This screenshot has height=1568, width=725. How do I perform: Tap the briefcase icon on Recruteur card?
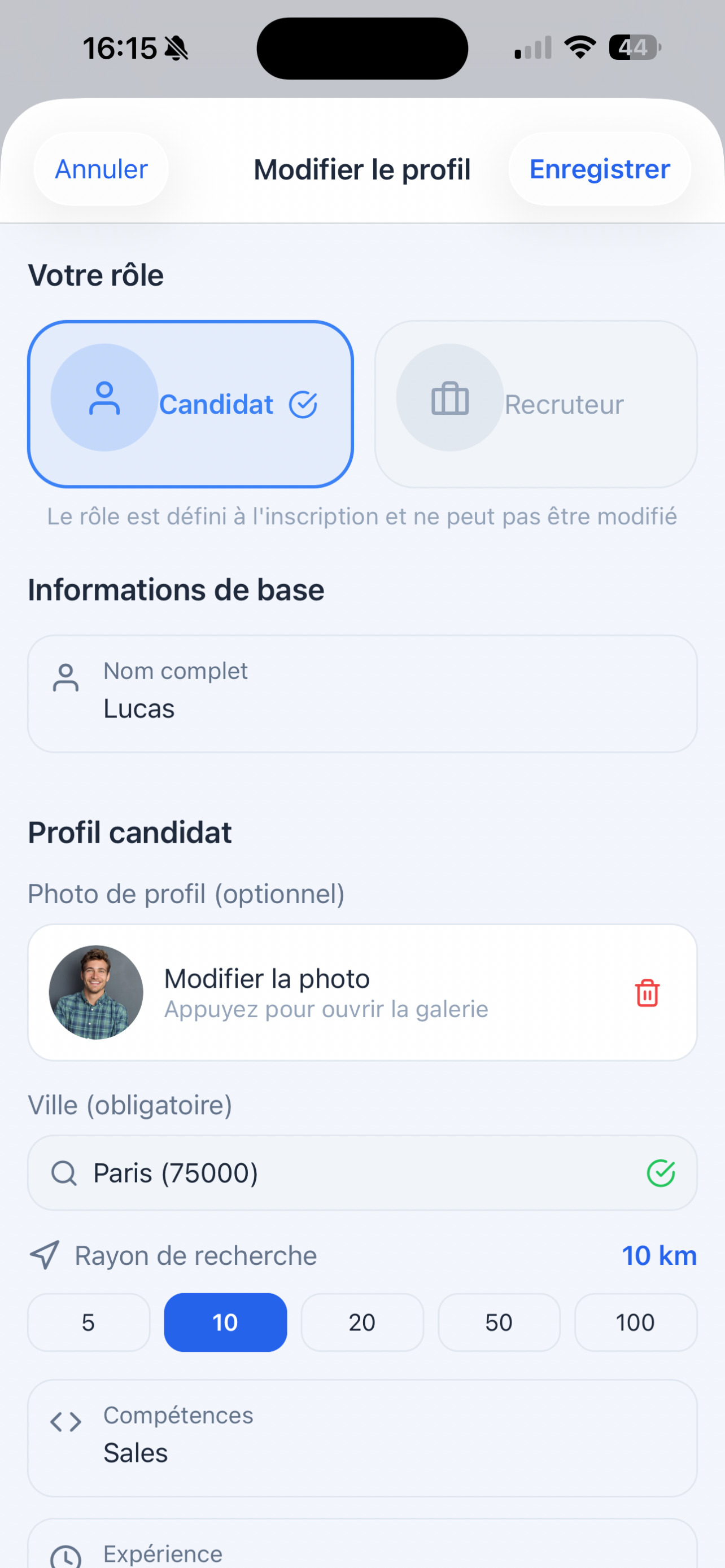click(x=450, y=398)
